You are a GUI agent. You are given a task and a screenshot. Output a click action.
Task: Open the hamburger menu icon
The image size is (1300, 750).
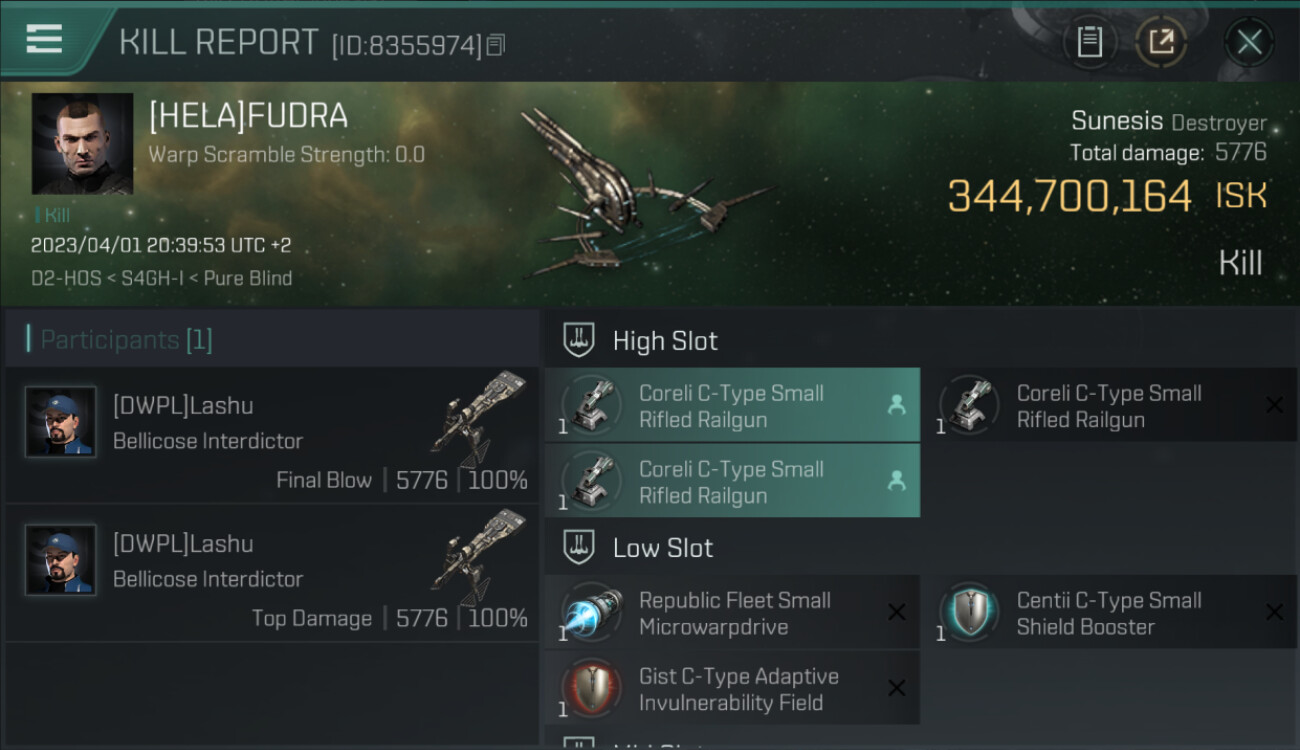(44, 39)
